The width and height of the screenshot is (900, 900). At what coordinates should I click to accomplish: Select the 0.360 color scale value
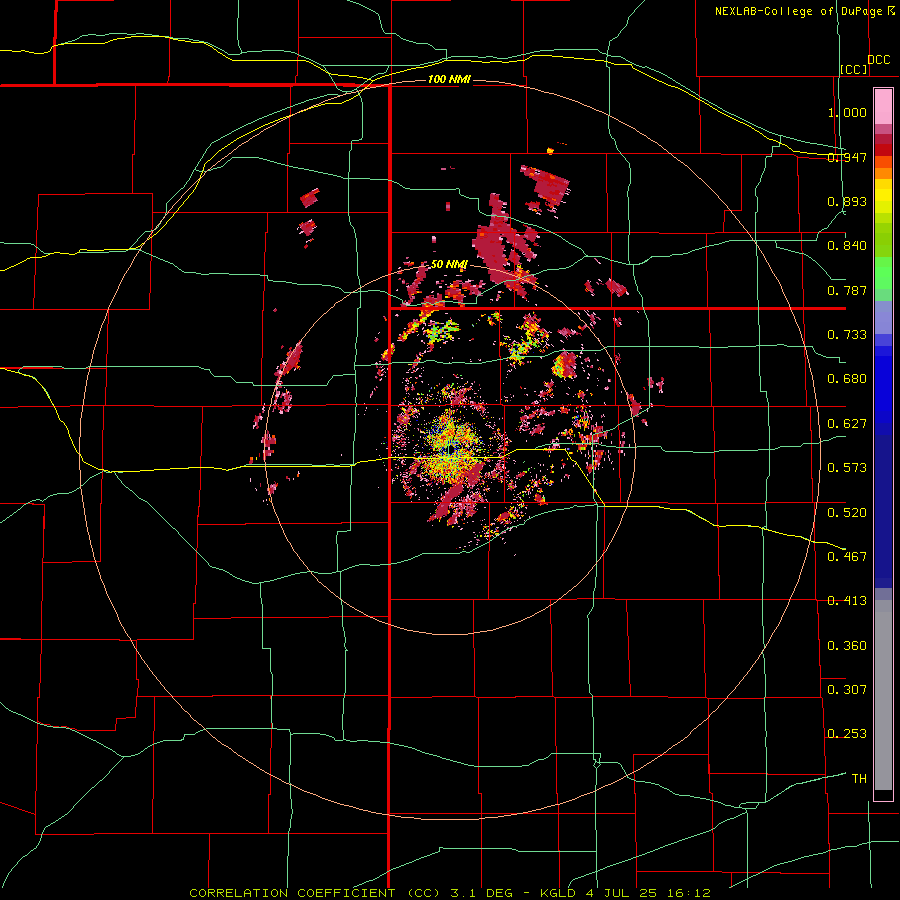click(x=847, y=646)
